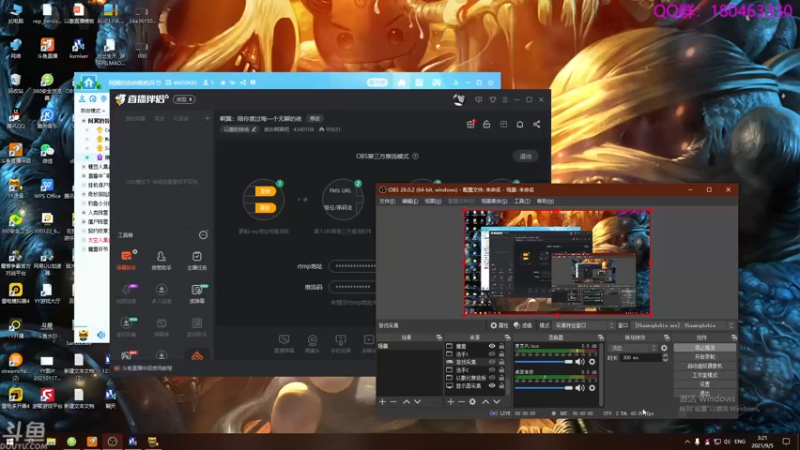Toggle lock on 背景 source
This screenshot has width=800, height=450.
(x=502, y=346)
